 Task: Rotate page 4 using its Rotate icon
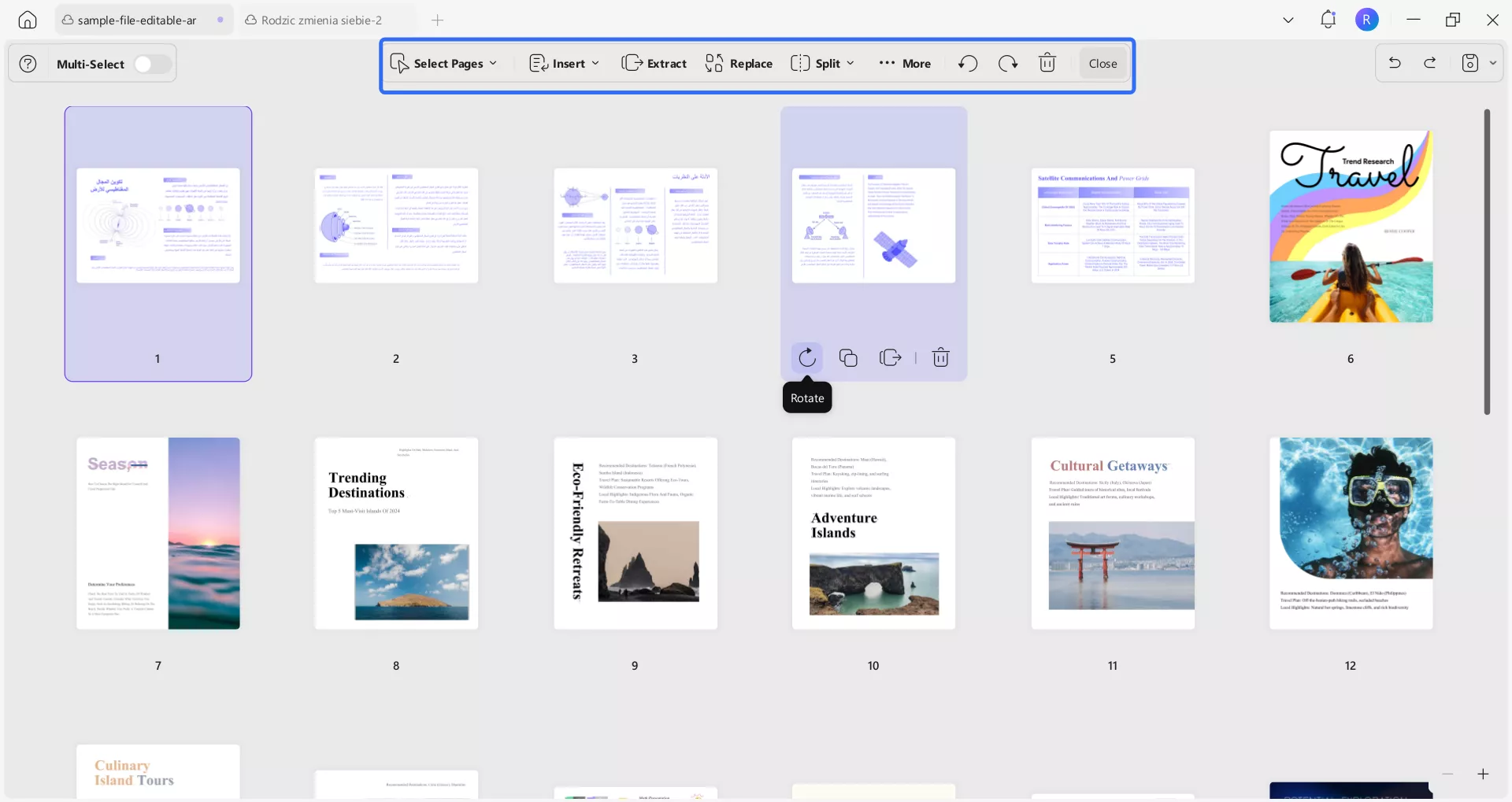pyautogui.click(x=807, y=358)
